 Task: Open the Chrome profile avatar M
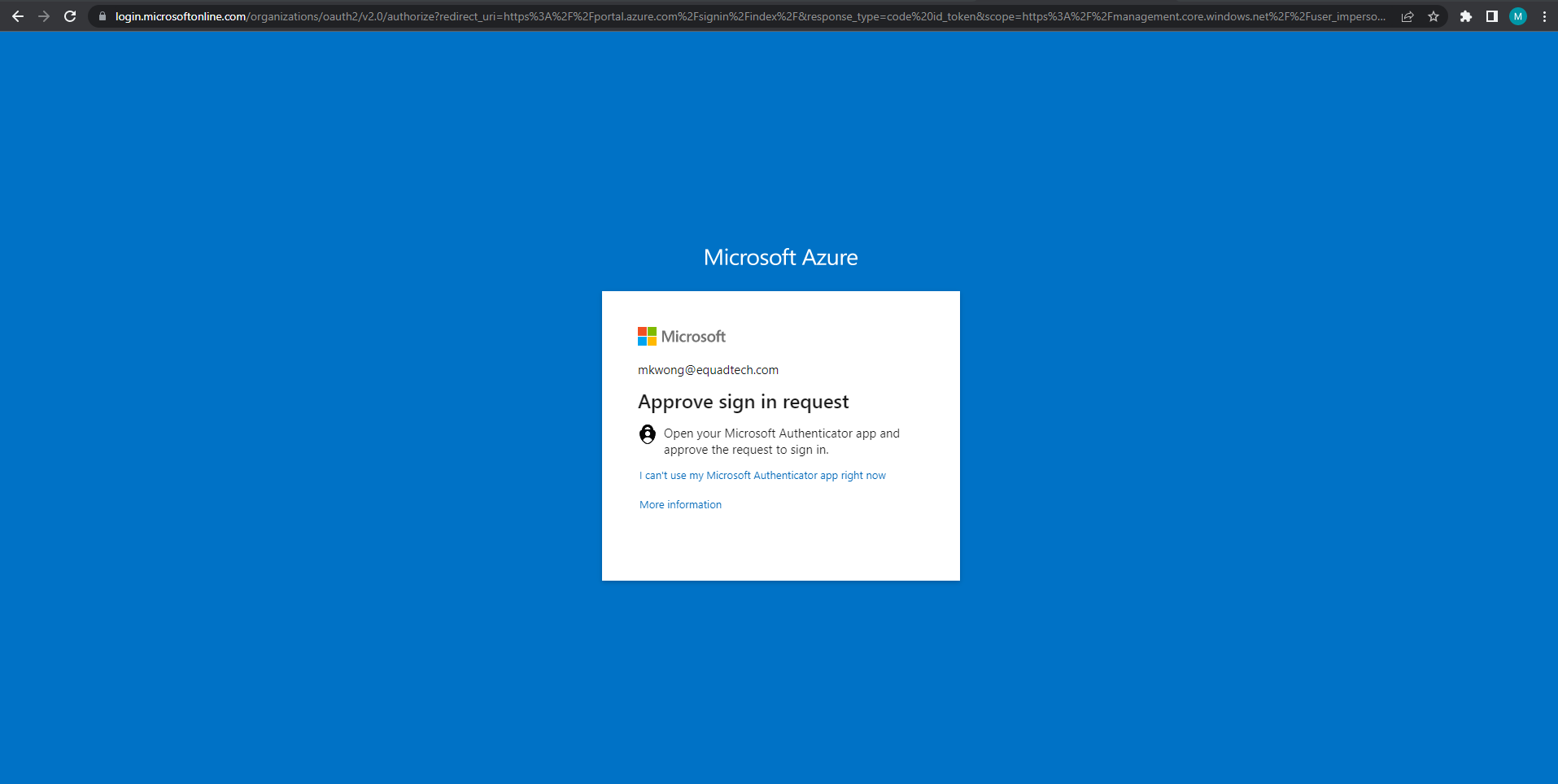[1518, 16]
